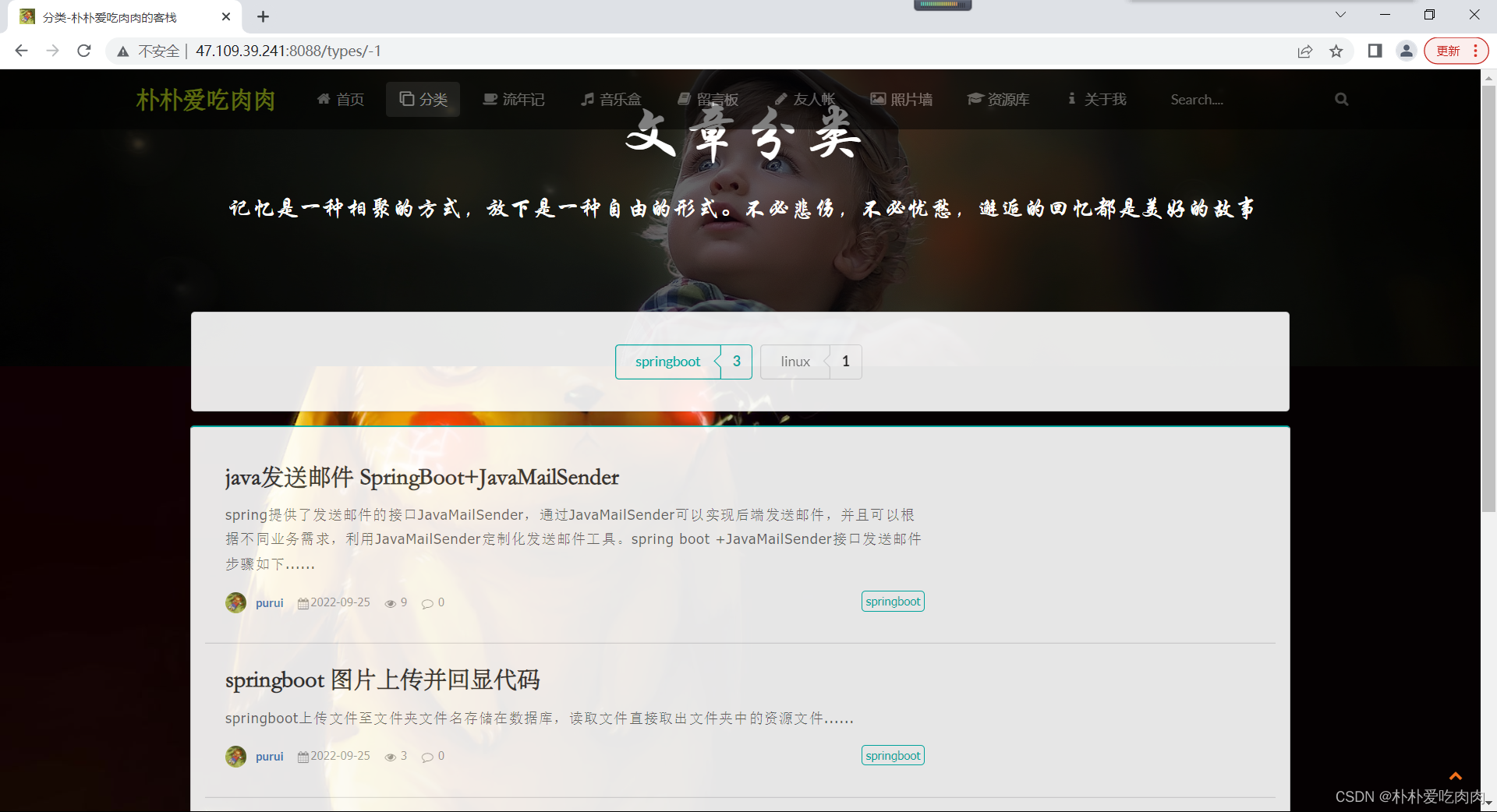Click comment bubble icon of JavaMailSender article
Viewport: 1497px width, 812px height.
click(427, 603)
